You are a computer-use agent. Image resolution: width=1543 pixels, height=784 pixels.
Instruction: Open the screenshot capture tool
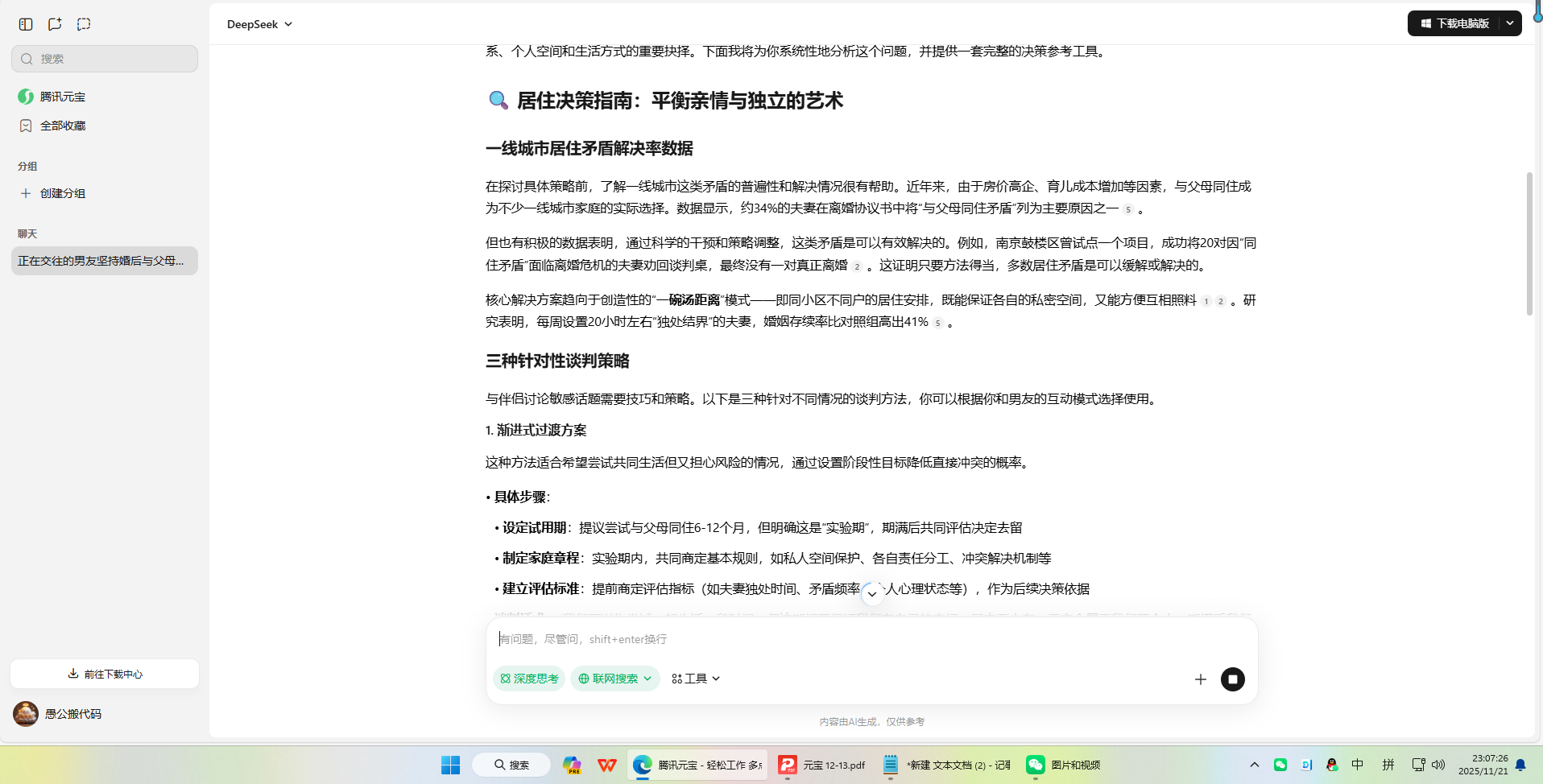[83, 23]
